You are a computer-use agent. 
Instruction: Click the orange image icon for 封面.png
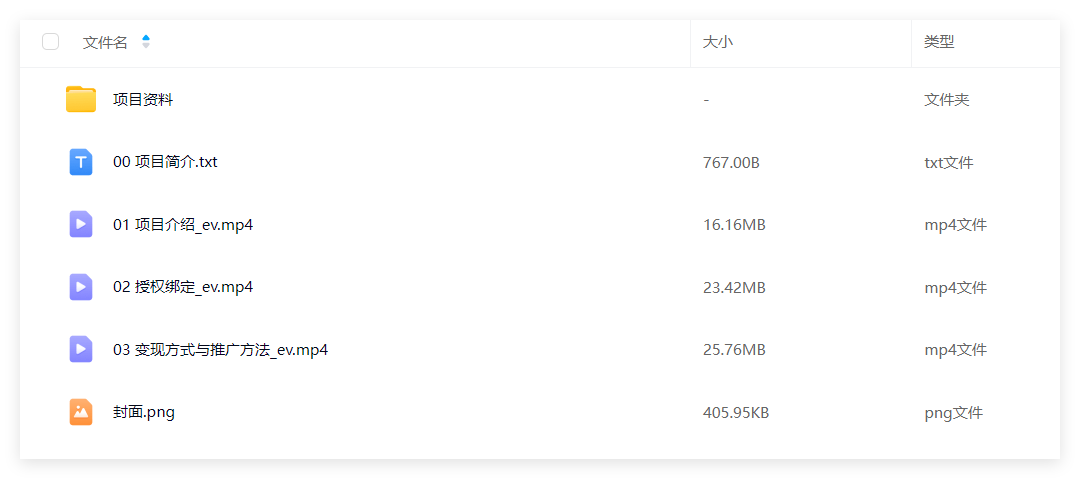(81, 412)
